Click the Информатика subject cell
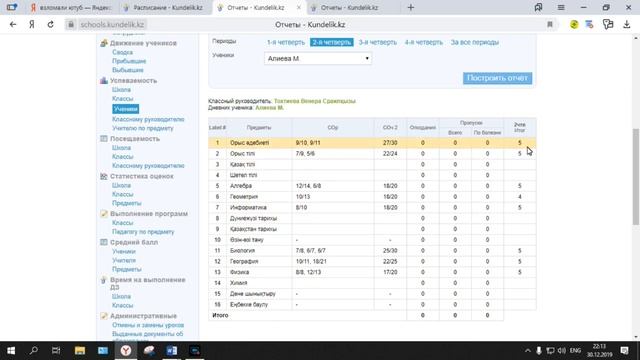 click(259, 207)
